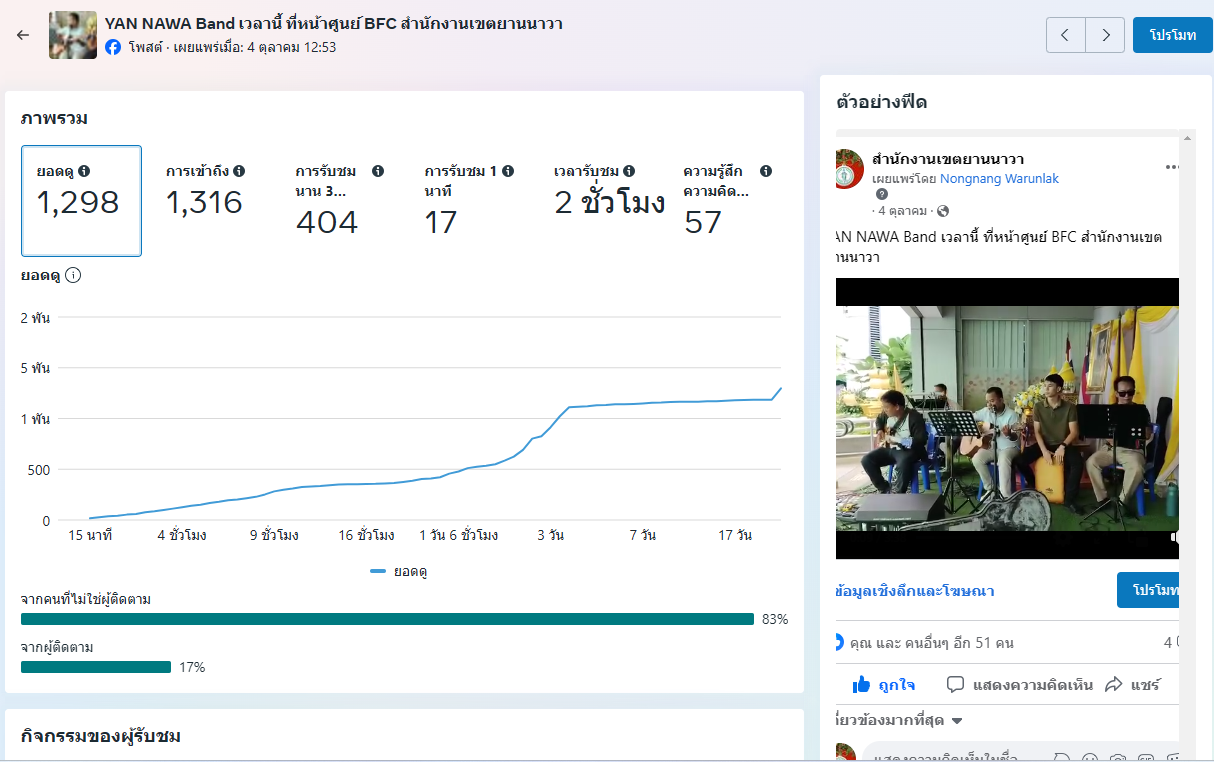Click the 83% non-followers teal bar
Image resolution: width=1214 pixels, height=762 pixels.
[x=387, y=619]
